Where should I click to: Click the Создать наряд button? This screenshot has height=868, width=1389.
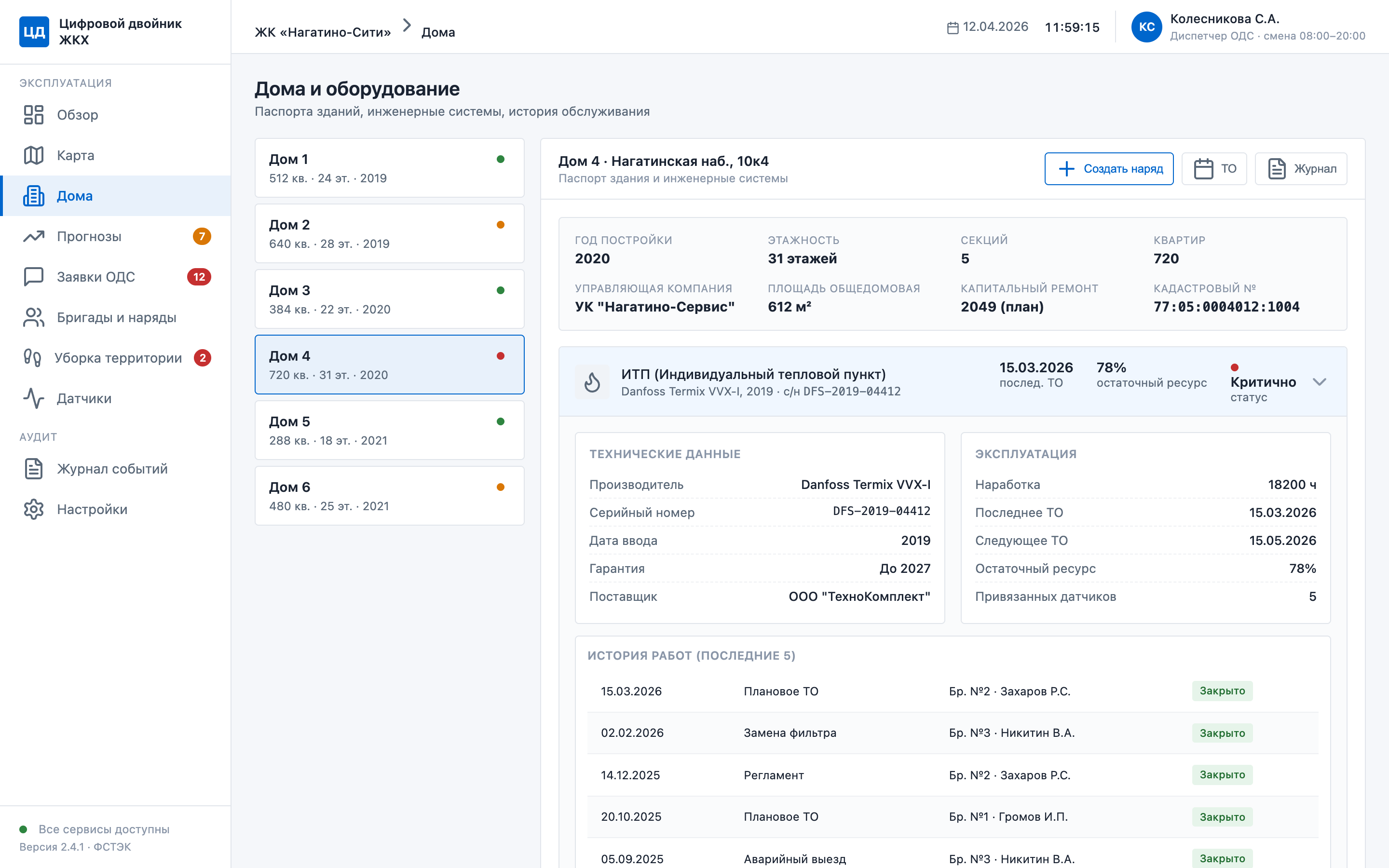(1109, 169)
